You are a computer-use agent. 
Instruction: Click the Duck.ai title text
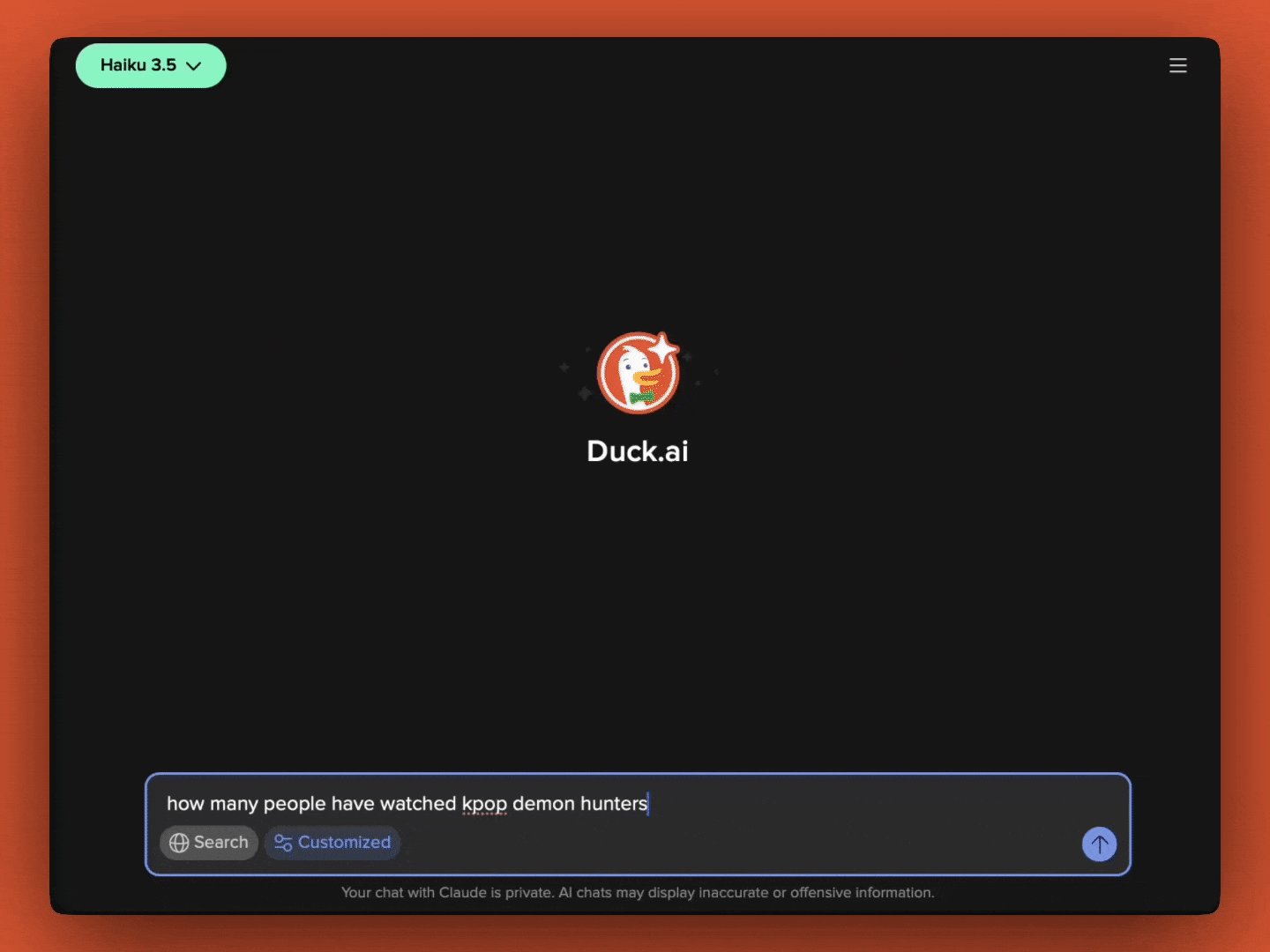tap(638, 450)
